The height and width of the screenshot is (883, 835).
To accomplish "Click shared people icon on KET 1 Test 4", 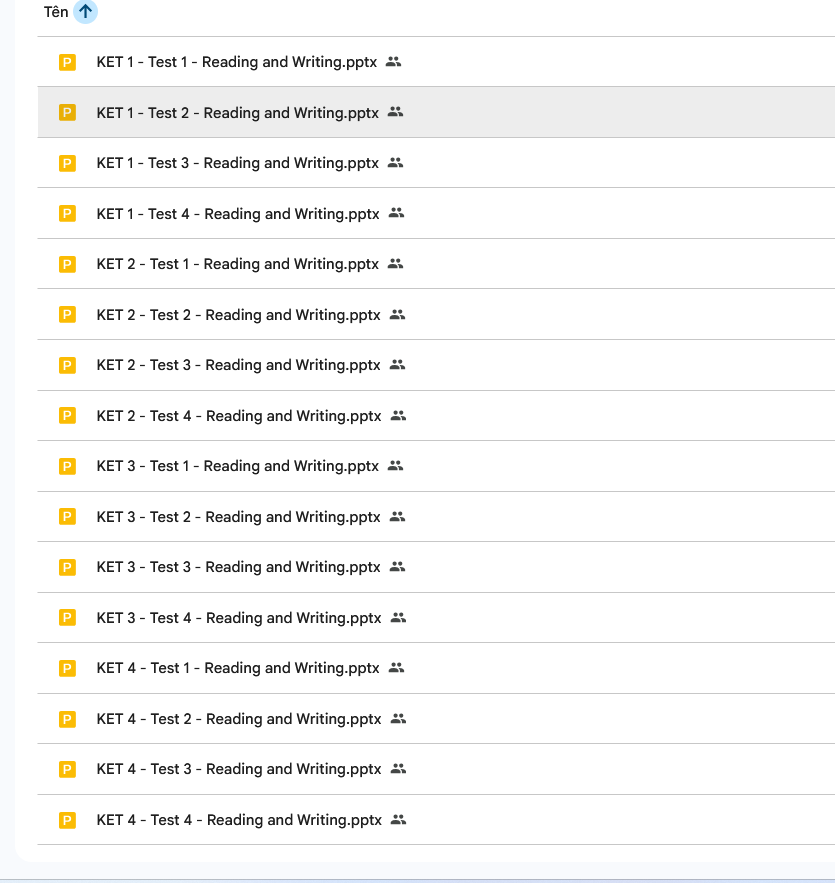I will click(x=396, y=213).
